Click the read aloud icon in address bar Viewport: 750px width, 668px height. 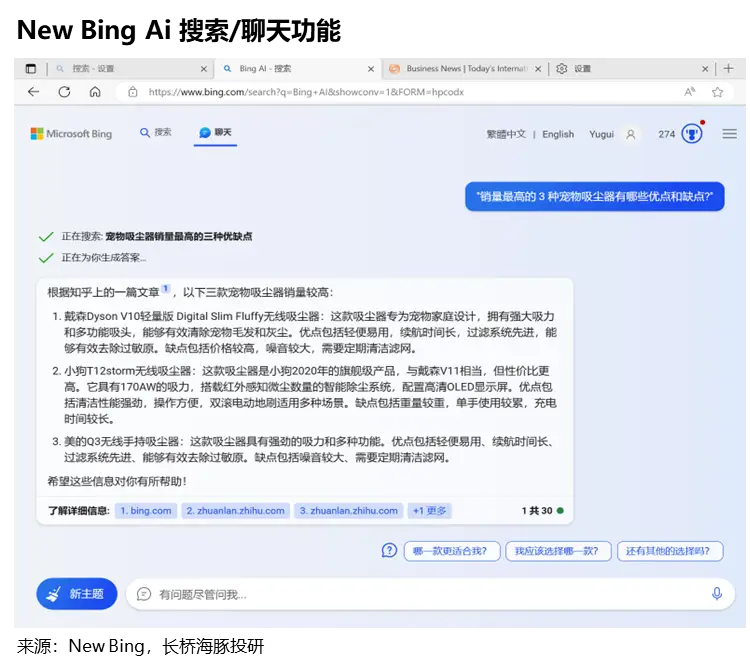[x=689, y=92]
